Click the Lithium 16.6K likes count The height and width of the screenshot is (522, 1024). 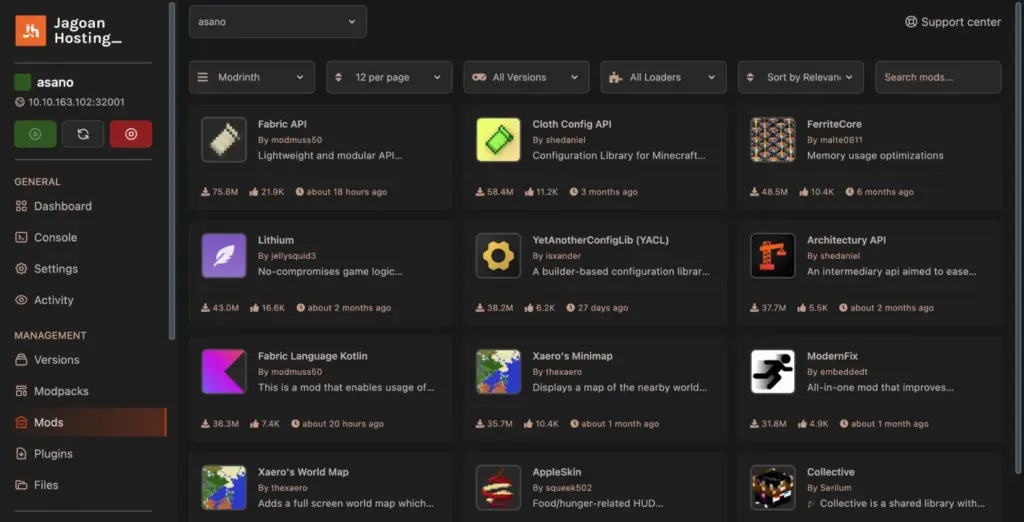[267, 308]
